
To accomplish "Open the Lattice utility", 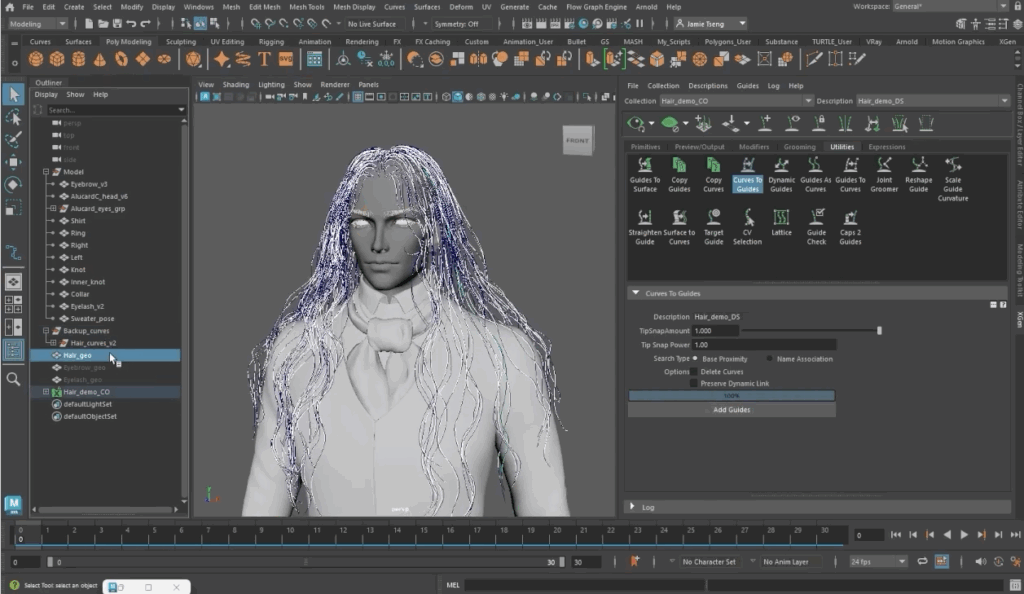I will (781, 222).
